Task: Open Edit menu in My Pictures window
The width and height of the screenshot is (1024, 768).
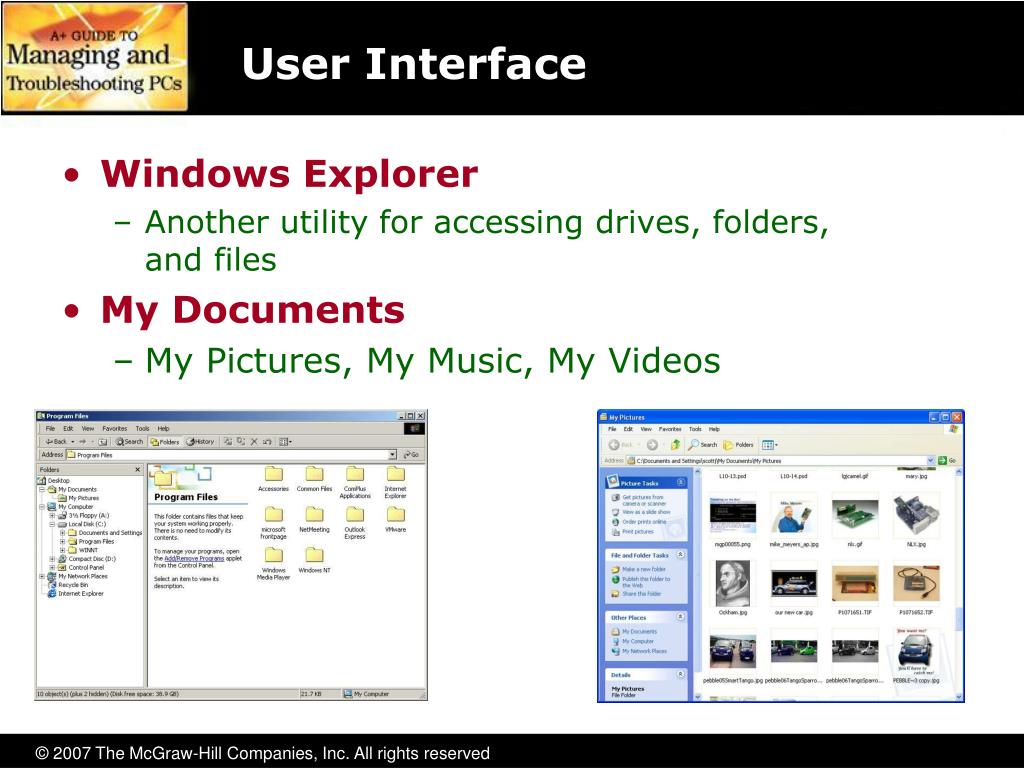Action: pos(628,429)
